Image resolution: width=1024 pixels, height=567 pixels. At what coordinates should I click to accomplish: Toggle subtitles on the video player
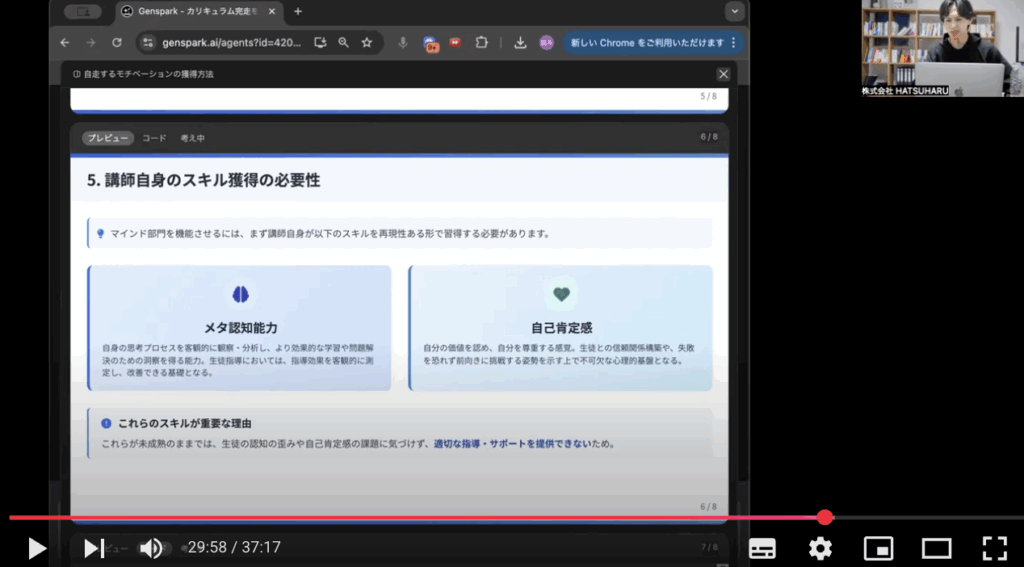(763, 548)
